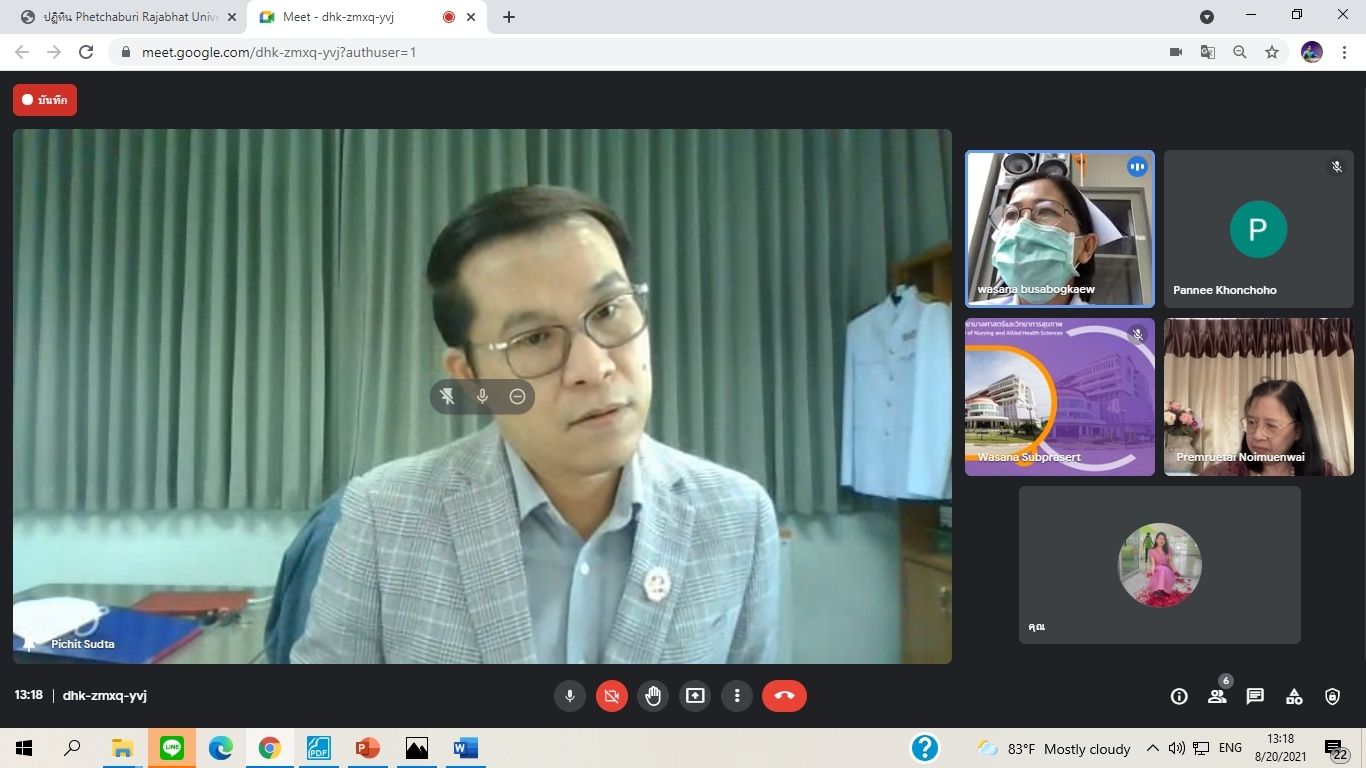The height and width of the screenshot is (768, 1366).
Task: Open the activities panel icon
Action: click(1294, 696)
